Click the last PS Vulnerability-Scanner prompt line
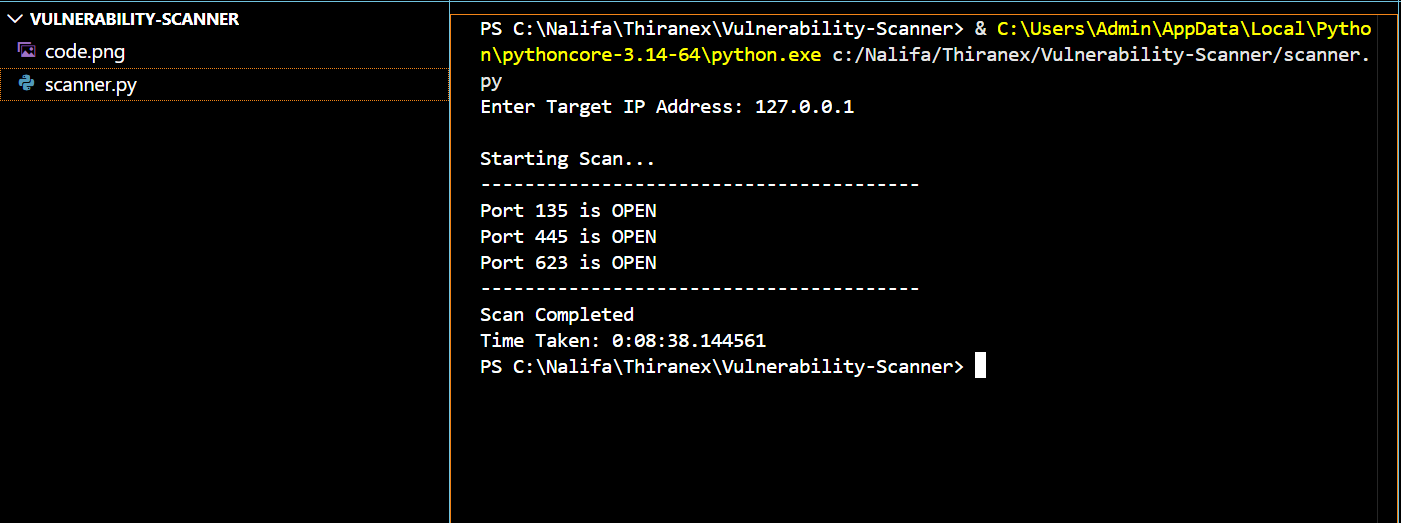This screenshot has width=1401, height=523. coord(722,367)
